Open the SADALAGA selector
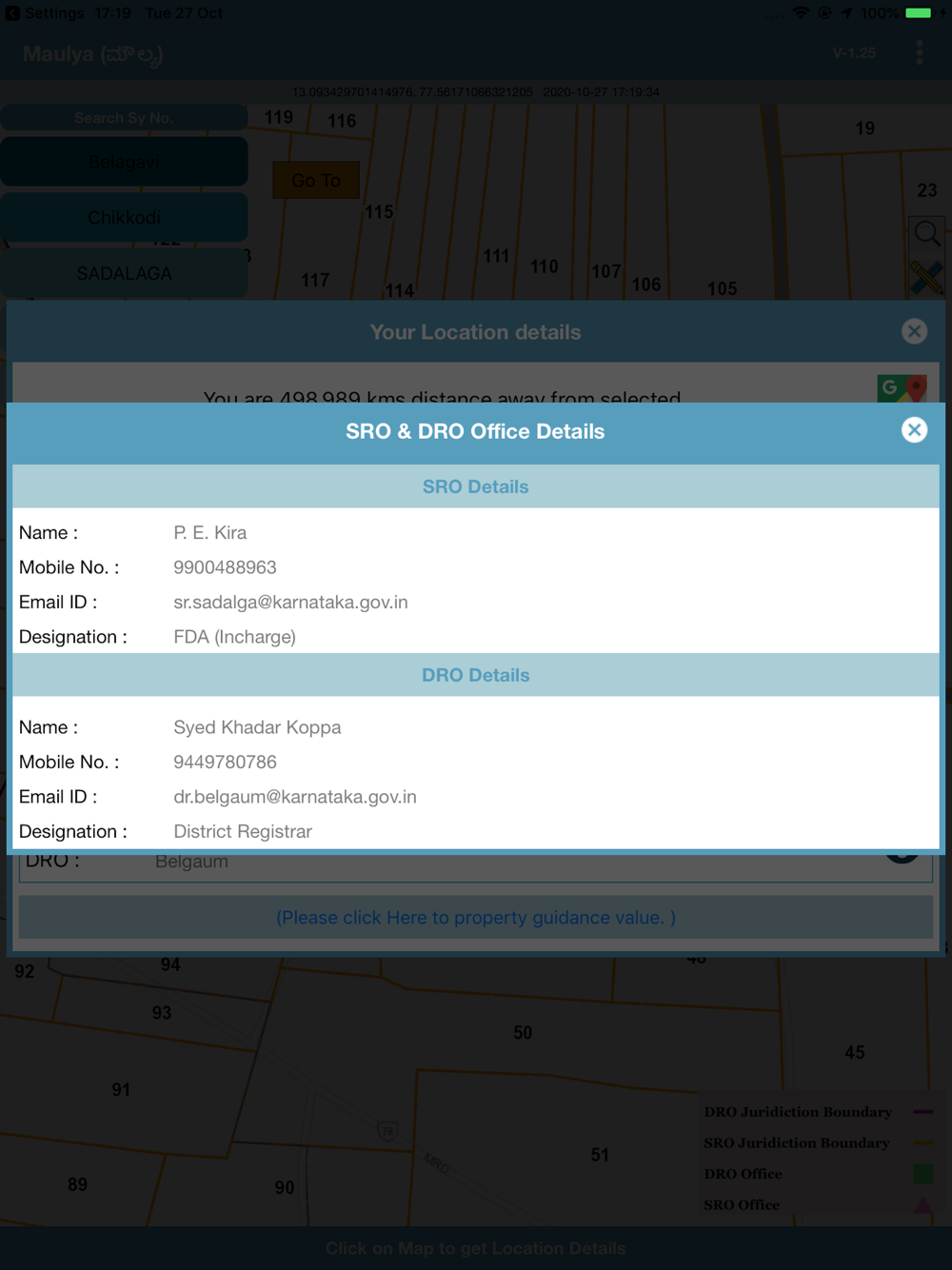The height and width of the screenshot is (1270, 952). click(x=124, y=273)
